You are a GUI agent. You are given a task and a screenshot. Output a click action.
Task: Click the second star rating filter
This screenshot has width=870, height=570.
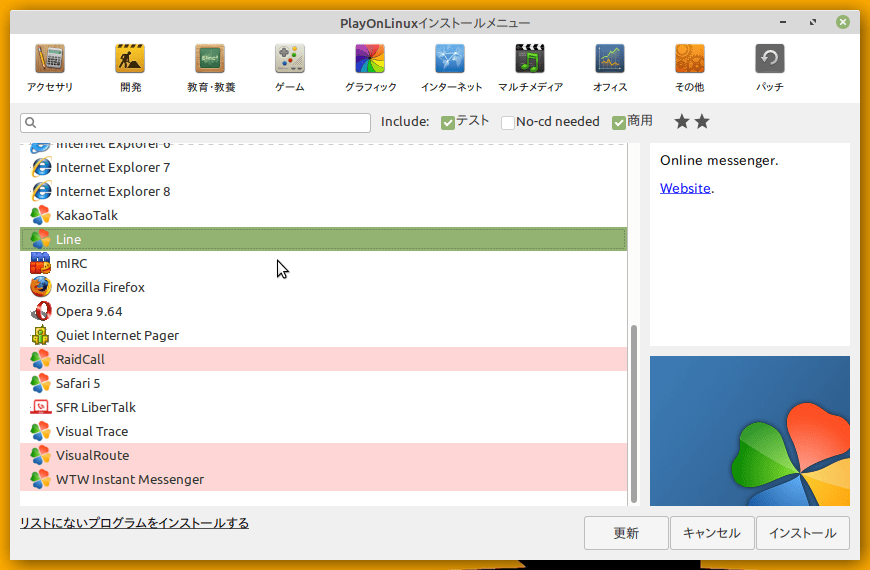[702, 121]
